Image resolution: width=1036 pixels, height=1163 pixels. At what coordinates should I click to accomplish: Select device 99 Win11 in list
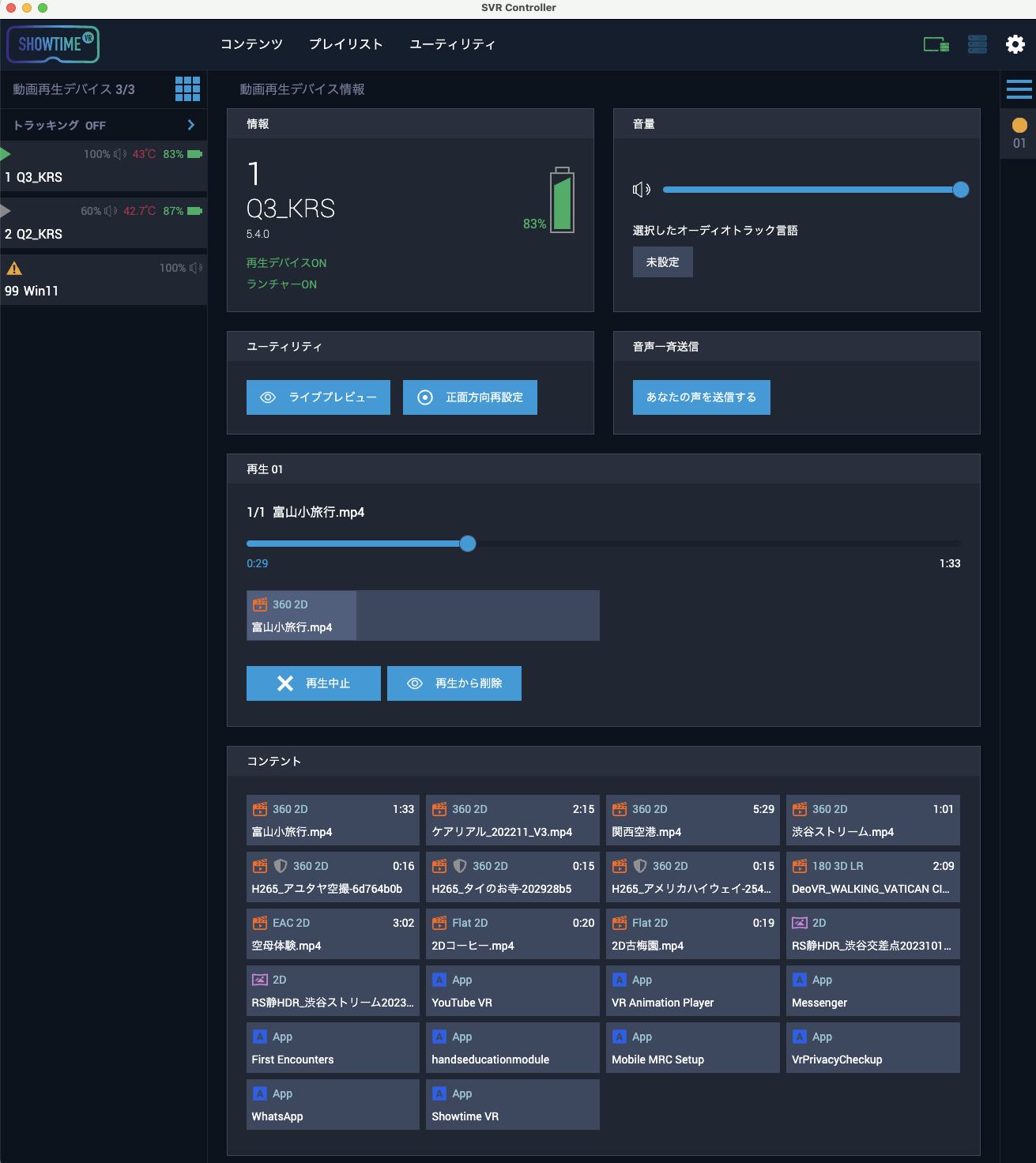(104, 280)
